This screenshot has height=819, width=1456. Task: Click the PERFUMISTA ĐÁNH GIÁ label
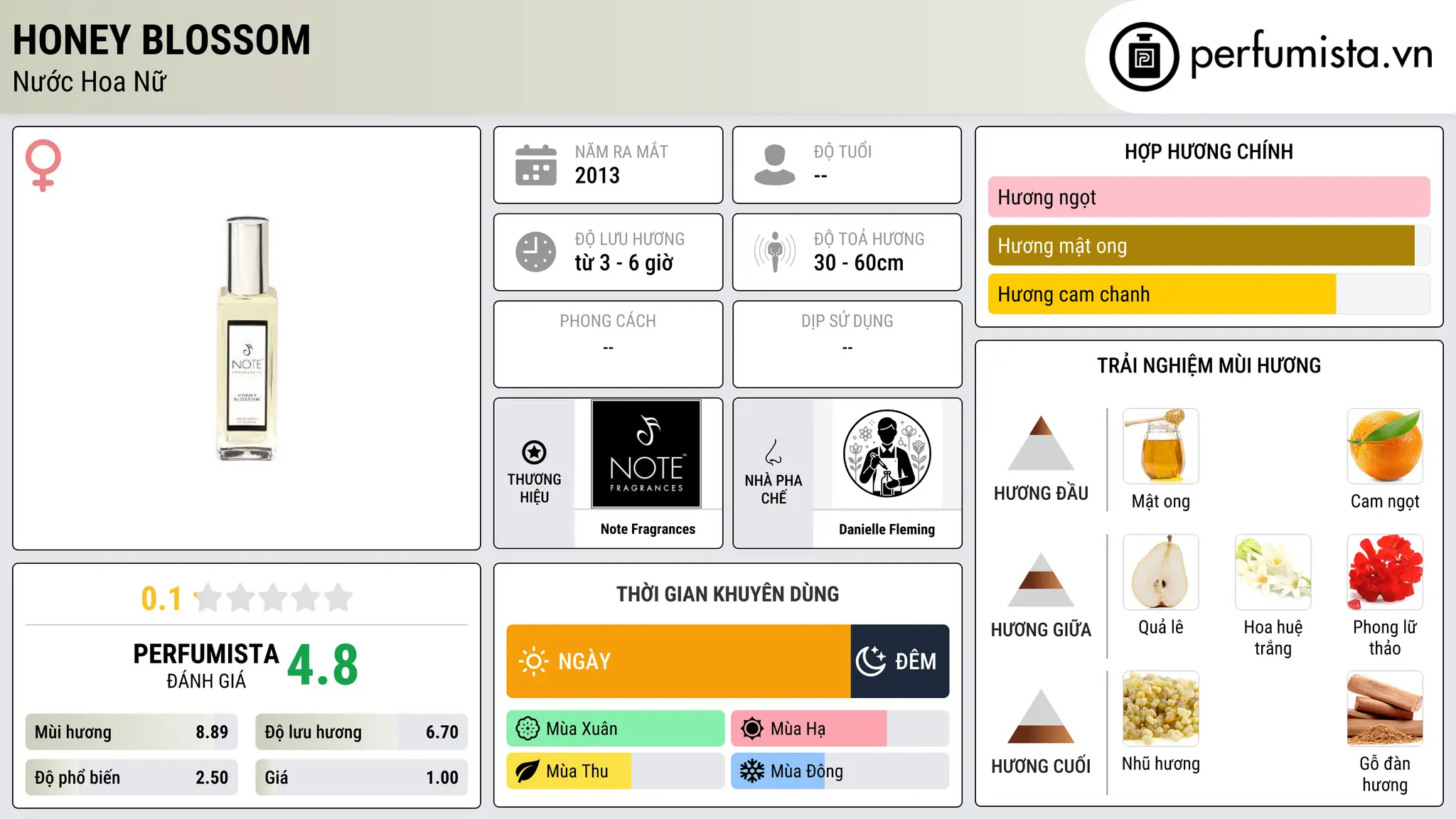coord(206,665)
